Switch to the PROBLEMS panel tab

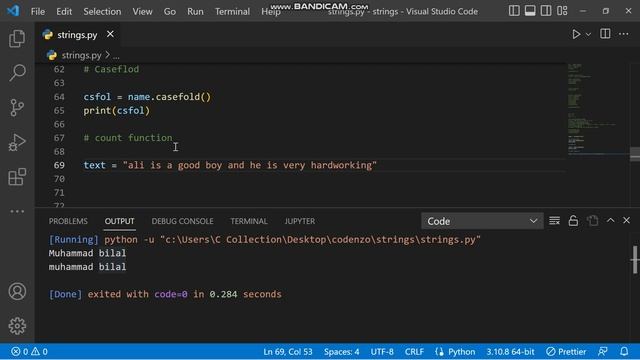[68, 221]
